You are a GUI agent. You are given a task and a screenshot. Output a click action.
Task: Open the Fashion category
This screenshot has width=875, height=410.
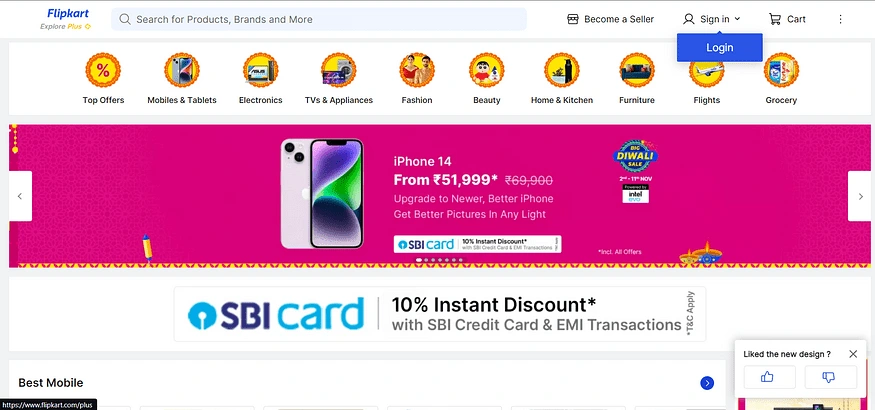click(x=417, y=79)
